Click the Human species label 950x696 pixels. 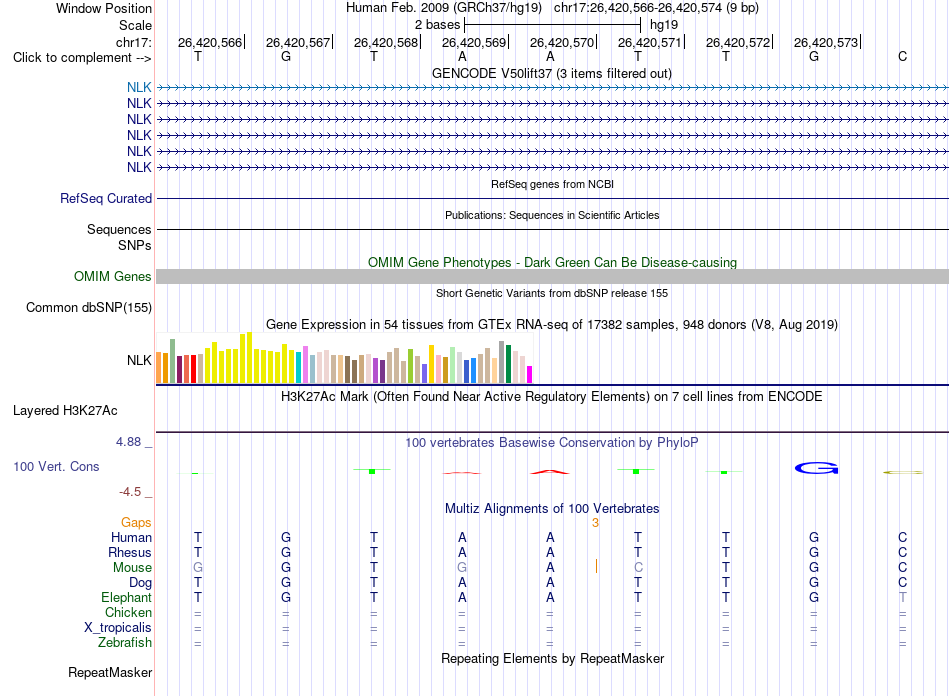tap(131, 537)
